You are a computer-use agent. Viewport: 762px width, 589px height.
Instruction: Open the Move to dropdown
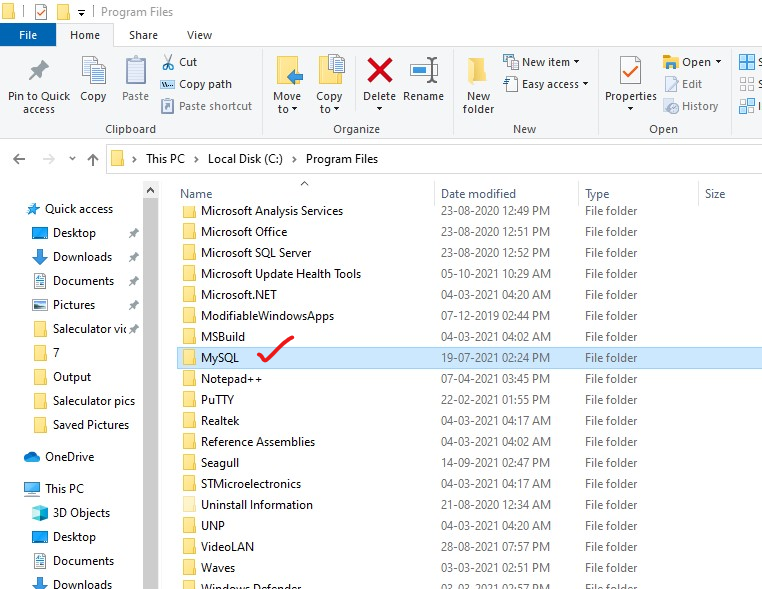point(287,86)
